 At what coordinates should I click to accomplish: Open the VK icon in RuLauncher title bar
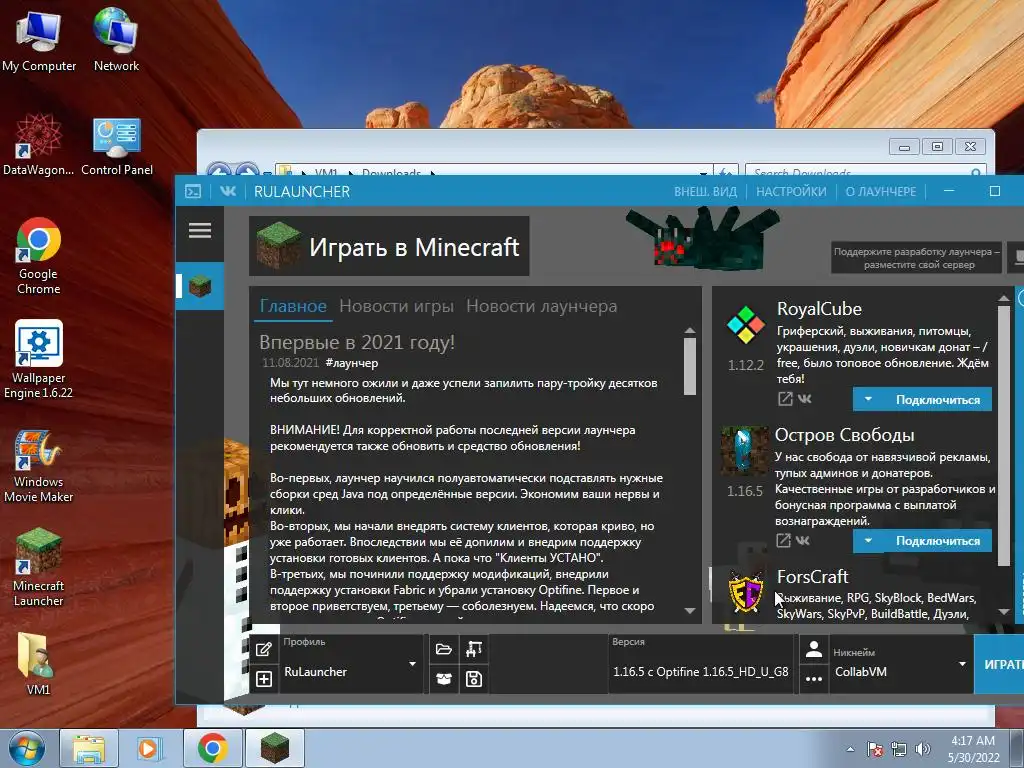228,191
